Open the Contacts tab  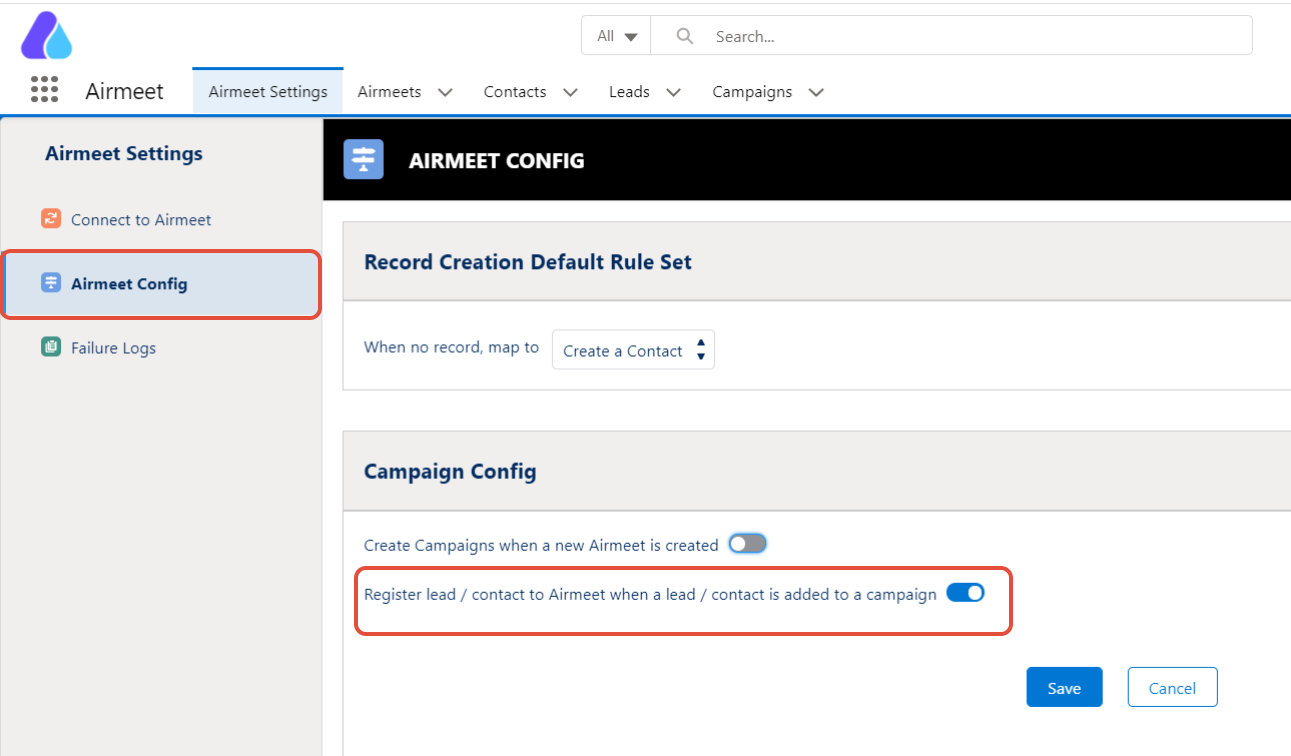point(515,92)
